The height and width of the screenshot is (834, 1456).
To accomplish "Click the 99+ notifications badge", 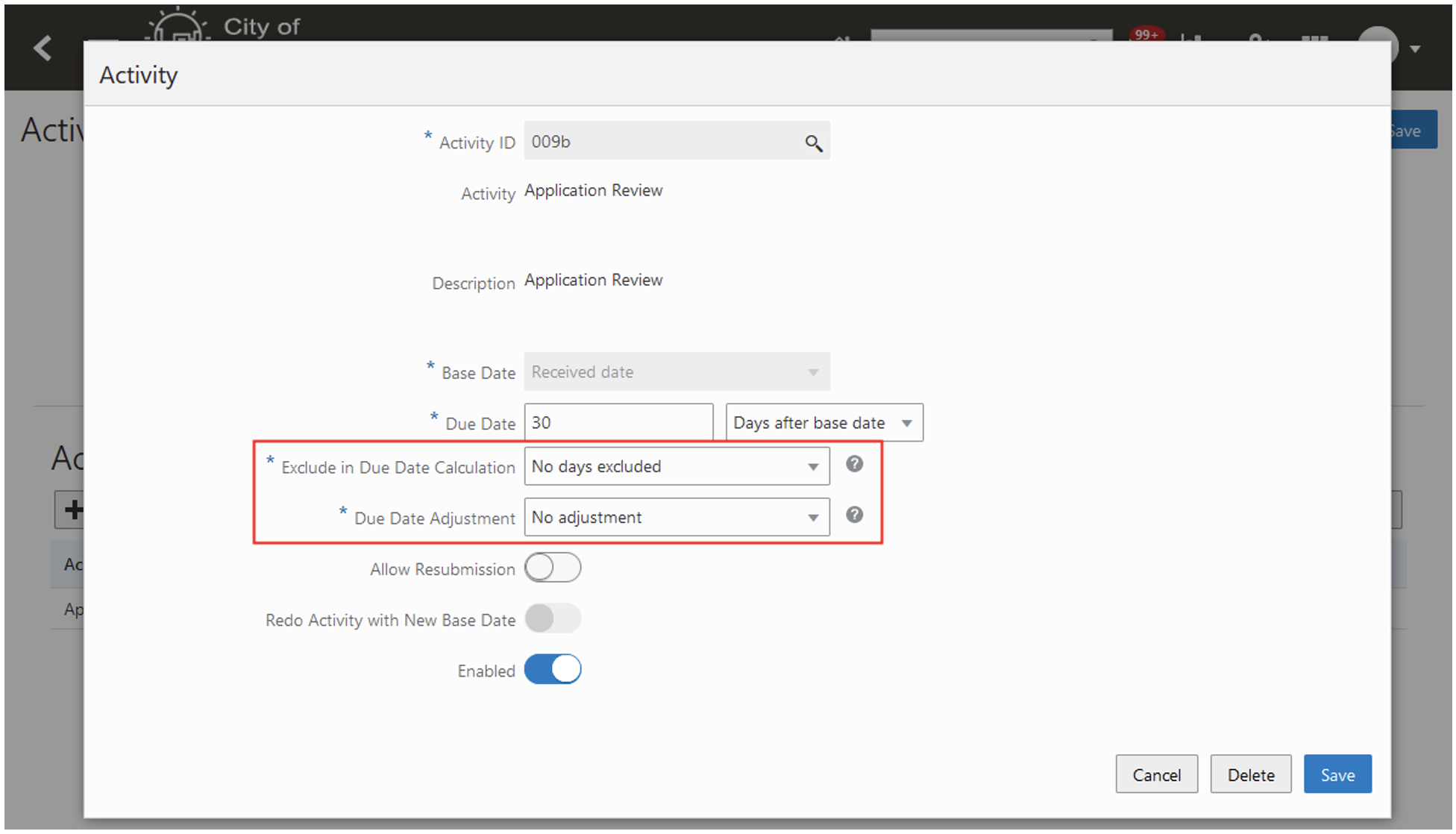I will tap(1146, 34).
